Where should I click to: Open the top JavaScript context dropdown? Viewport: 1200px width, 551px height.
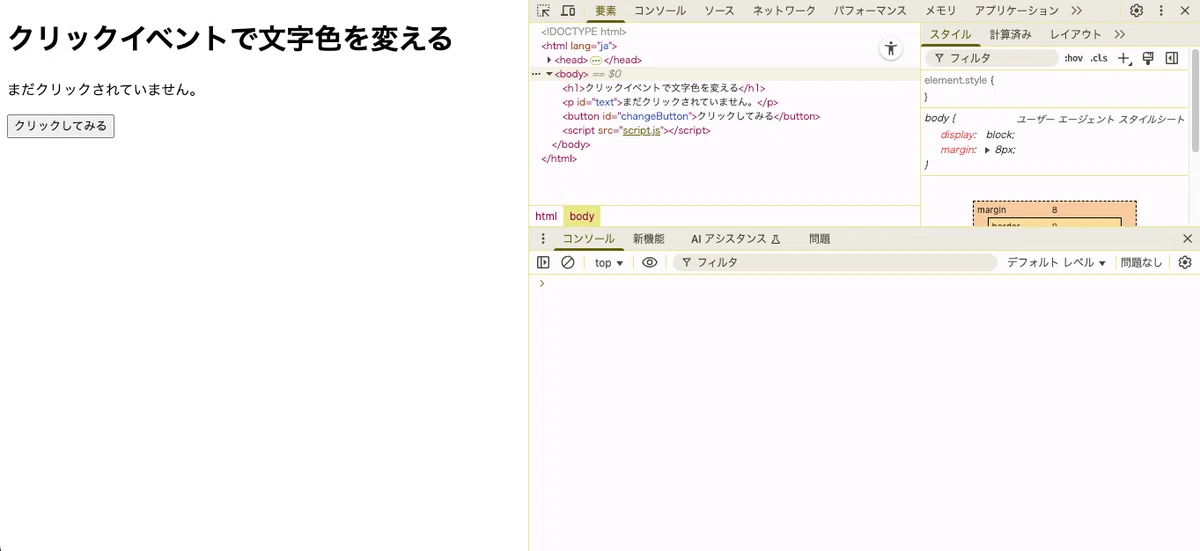609,263
